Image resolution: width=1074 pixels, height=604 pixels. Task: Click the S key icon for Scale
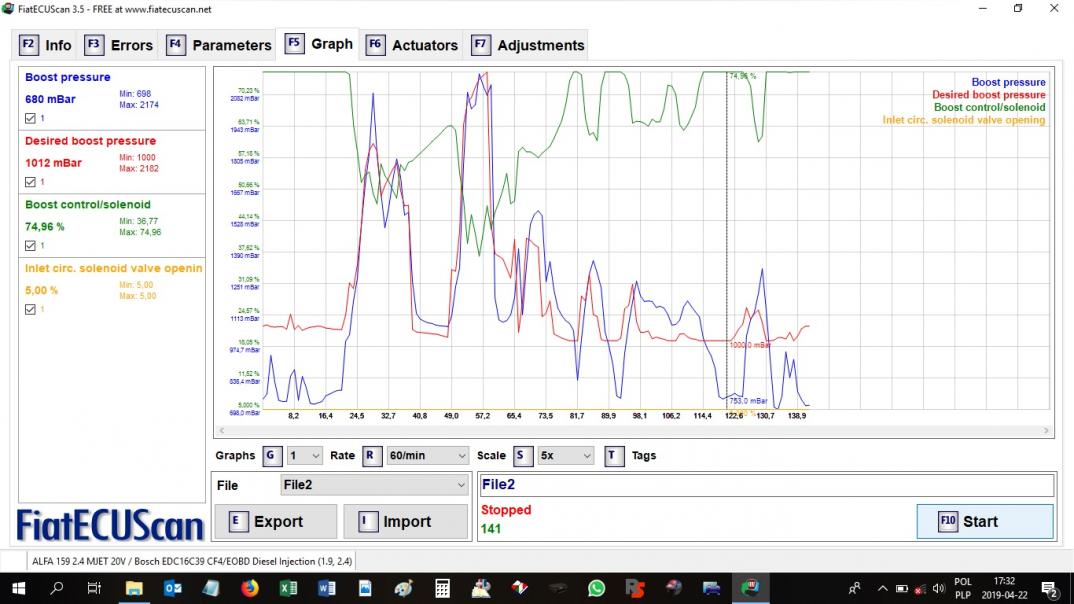tap(522, 455)
